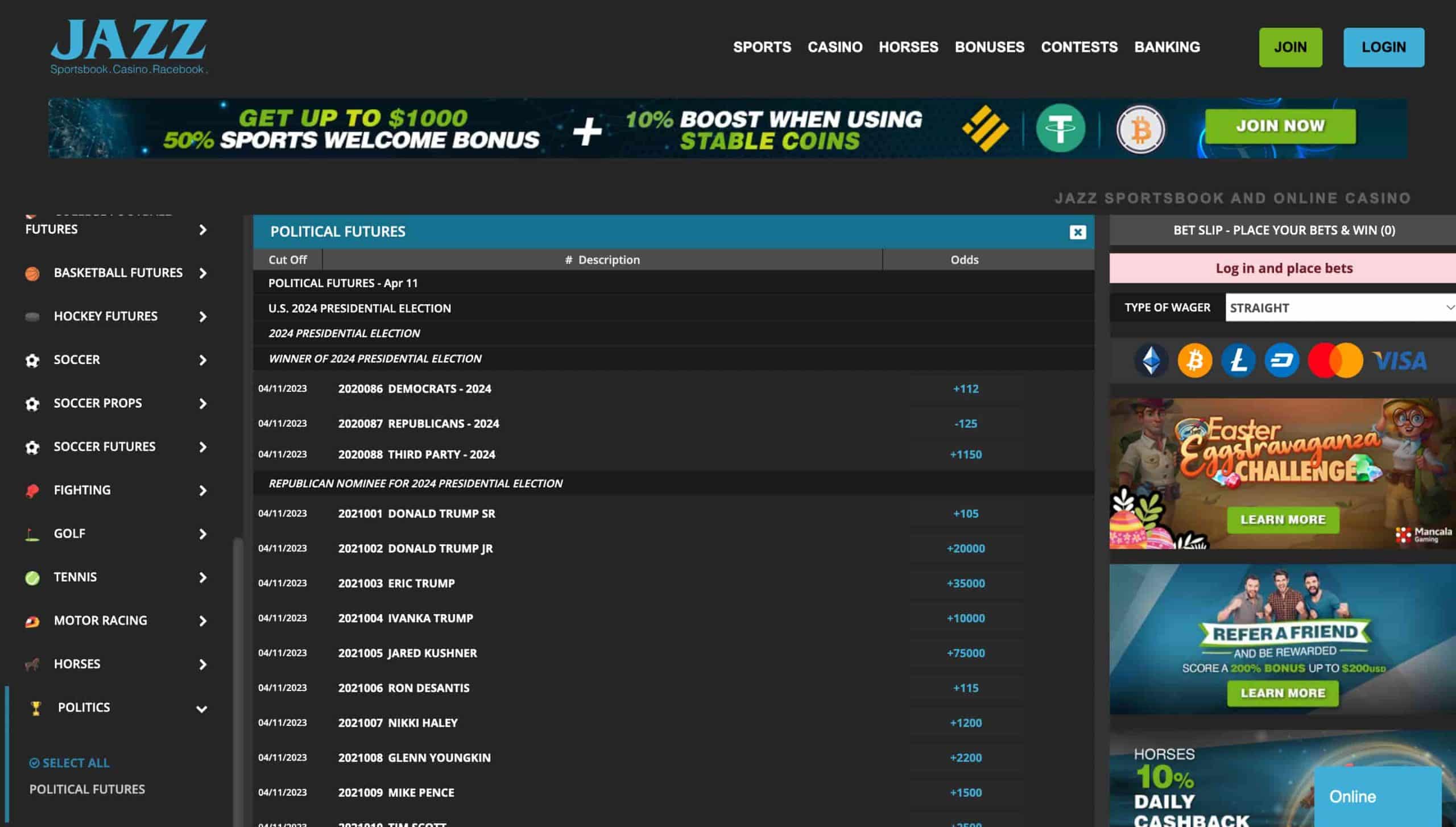Open the Bonuses menu
Screen dimensions: 1456x827
tap(990, 47)
